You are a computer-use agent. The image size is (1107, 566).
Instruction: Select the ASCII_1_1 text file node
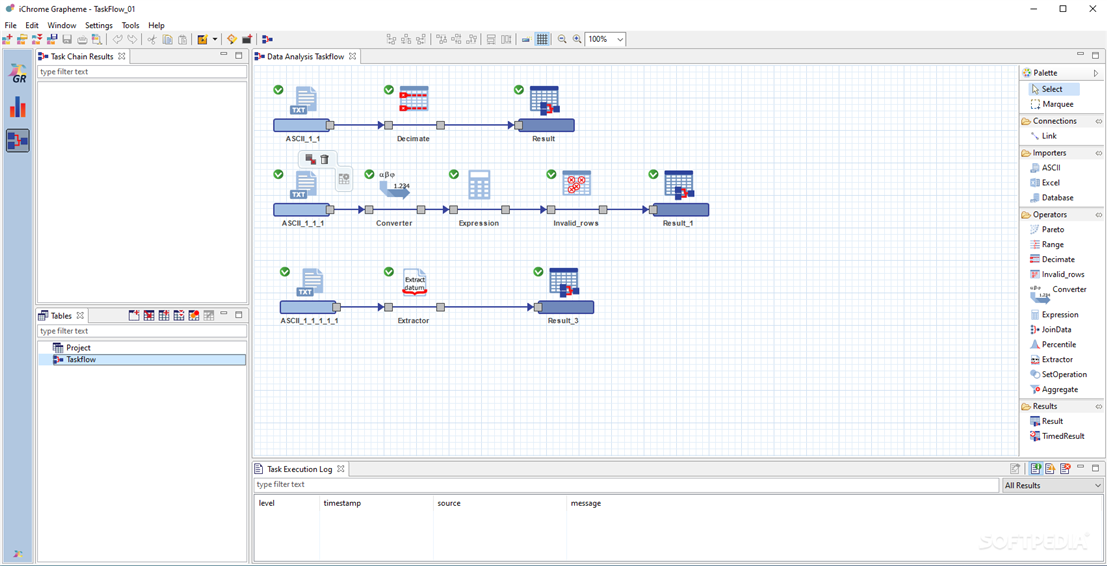[x=305, y=100]
